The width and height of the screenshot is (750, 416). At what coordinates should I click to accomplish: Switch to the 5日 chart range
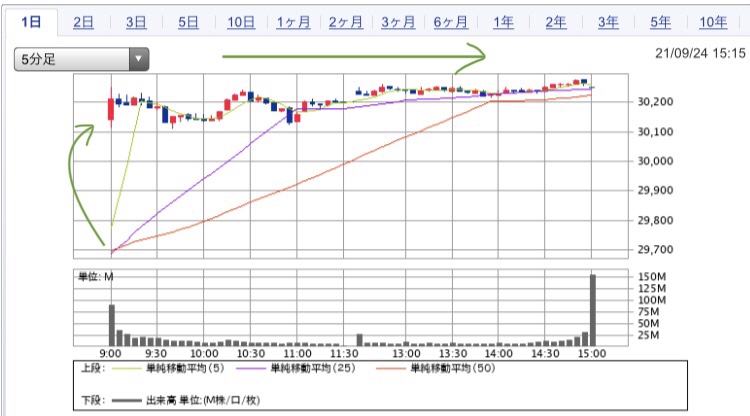[188, 22]
